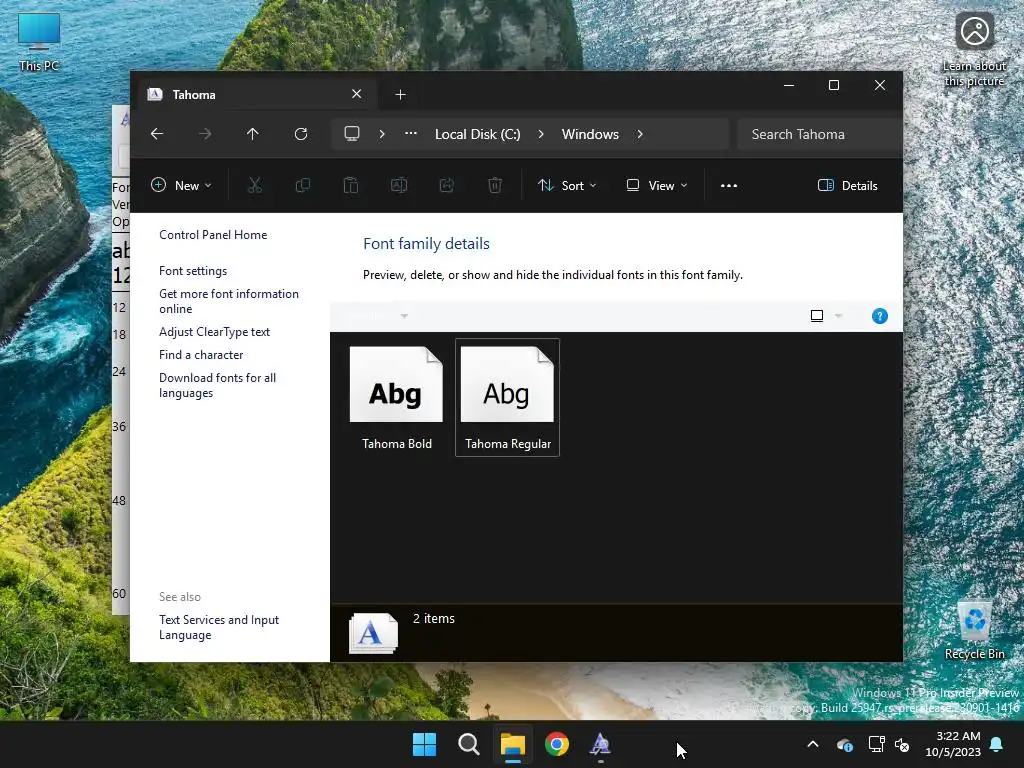Open Find a character link
This screenshot has width=1024, height=768.
201,355
